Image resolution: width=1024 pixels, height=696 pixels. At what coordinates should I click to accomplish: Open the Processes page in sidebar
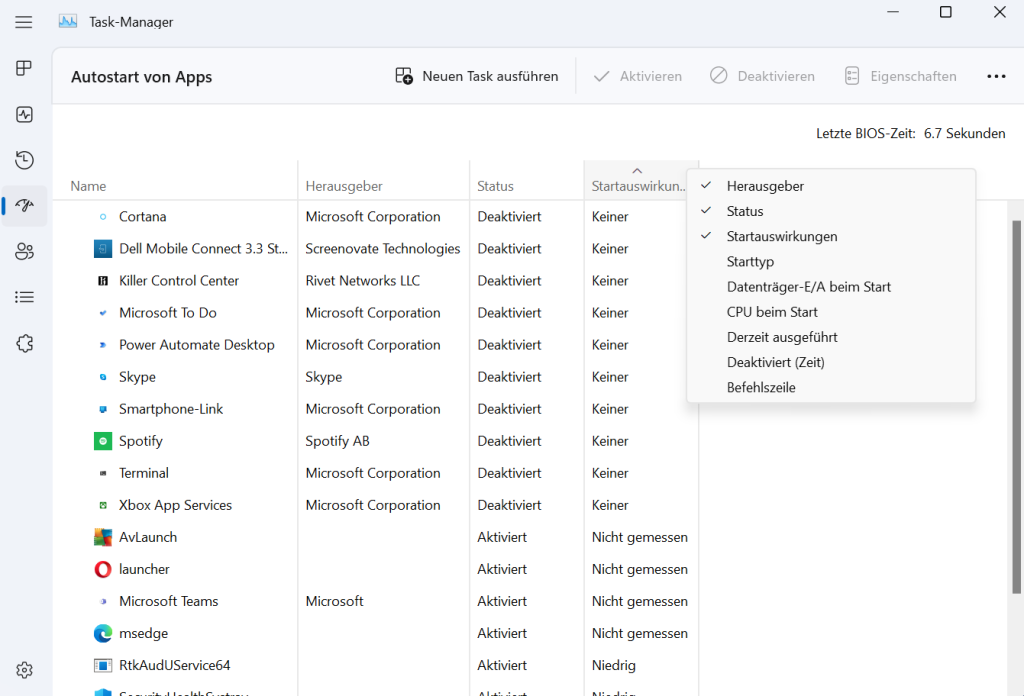pyautogui.click(x=24, y=68)
